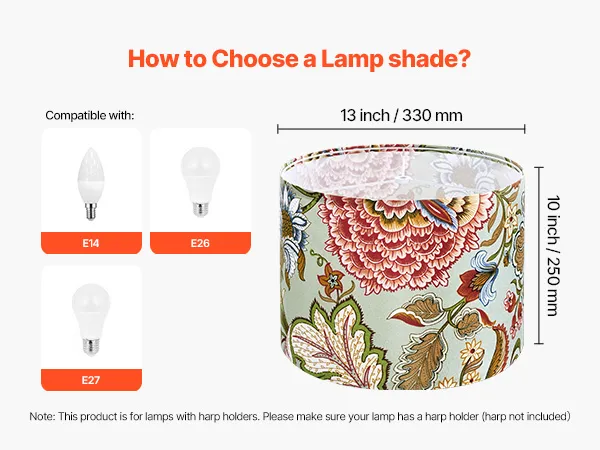The height and width of the screenshot is (450, 600).
Task: Click the E27 bulb's screw base
Action: point(90,346)
